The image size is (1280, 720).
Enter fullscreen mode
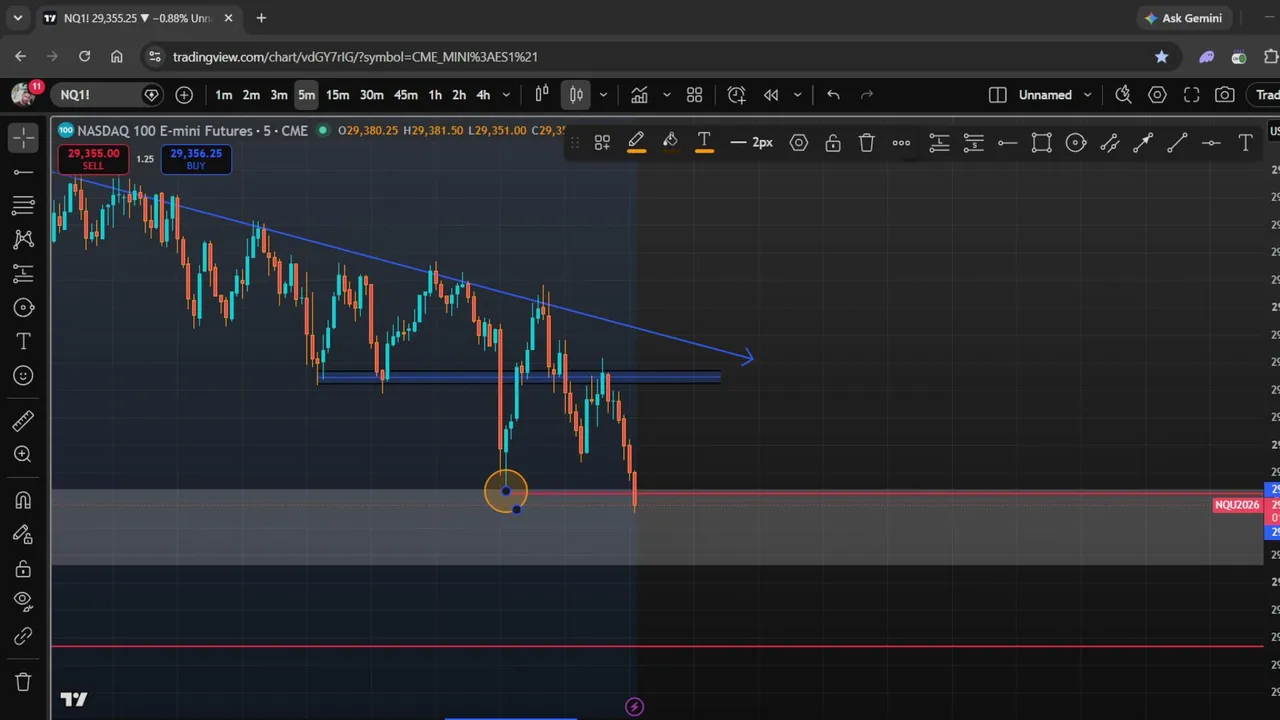click(x=1191, y=95)
